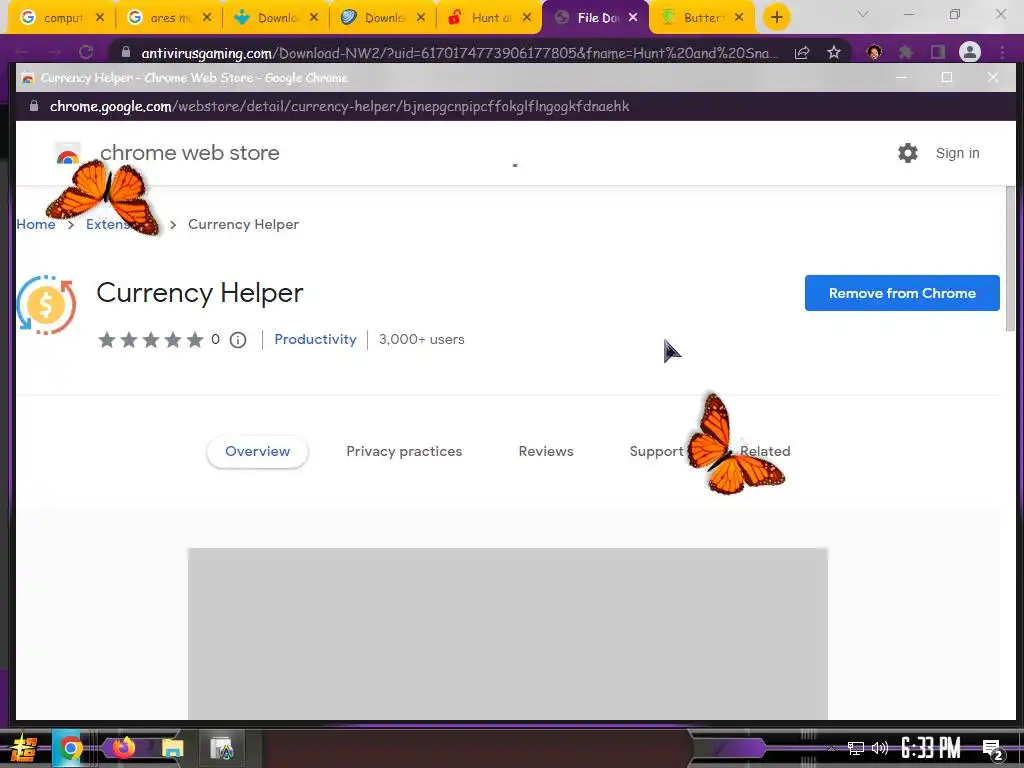
Task: Click the '3,000+ users' text
Action: [x=422, y=340]
